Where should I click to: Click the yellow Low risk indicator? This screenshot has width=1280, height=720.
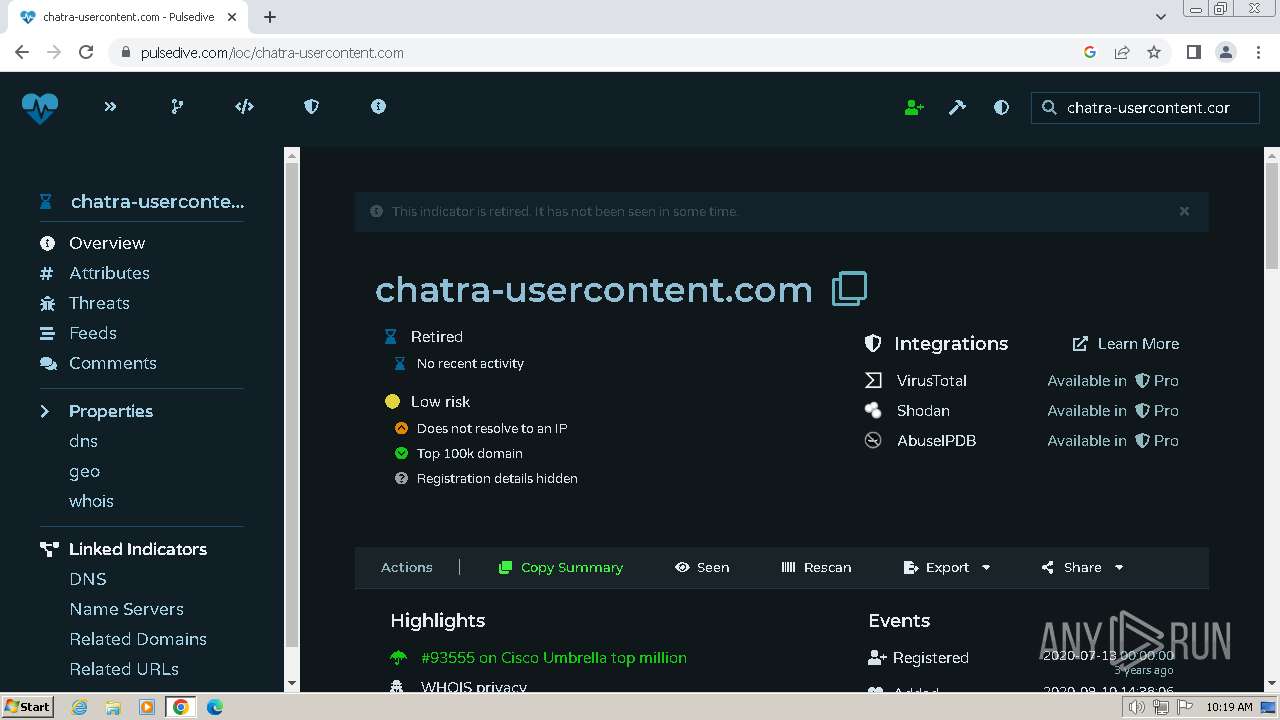click(x=392, y=401)
